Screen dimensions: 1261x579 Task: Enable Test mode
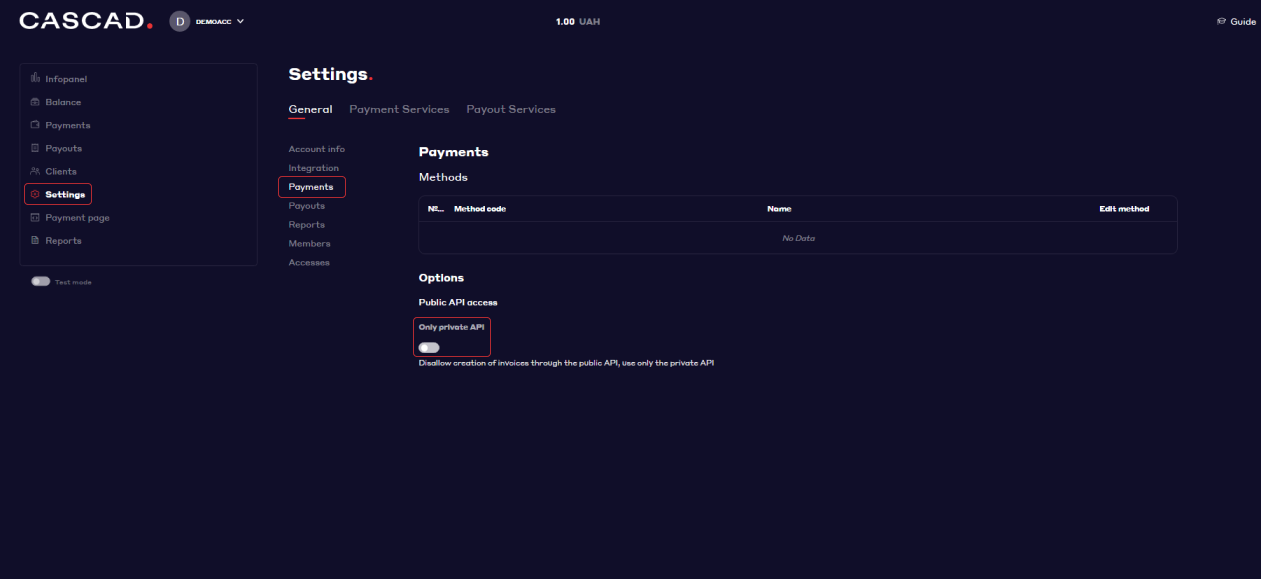40,281
